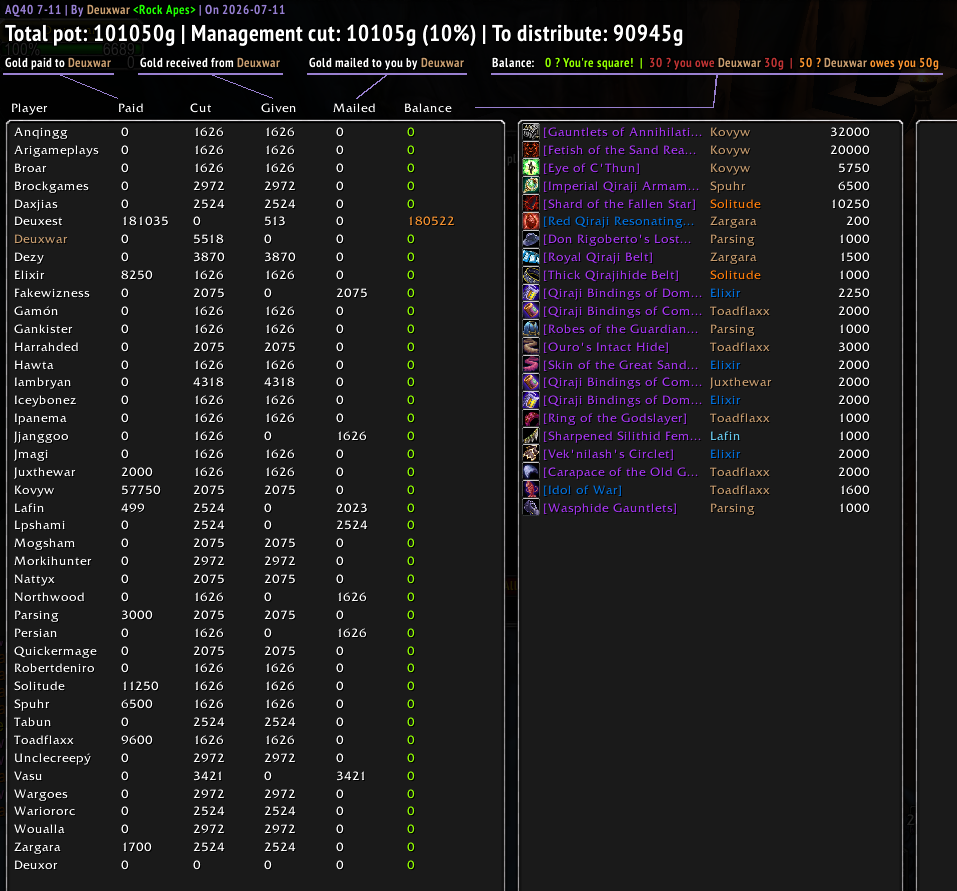This screenshot has height=891, width=957.
Task: Click the Thick Qirajihide Belt icon
Action: tap(531, 275)
